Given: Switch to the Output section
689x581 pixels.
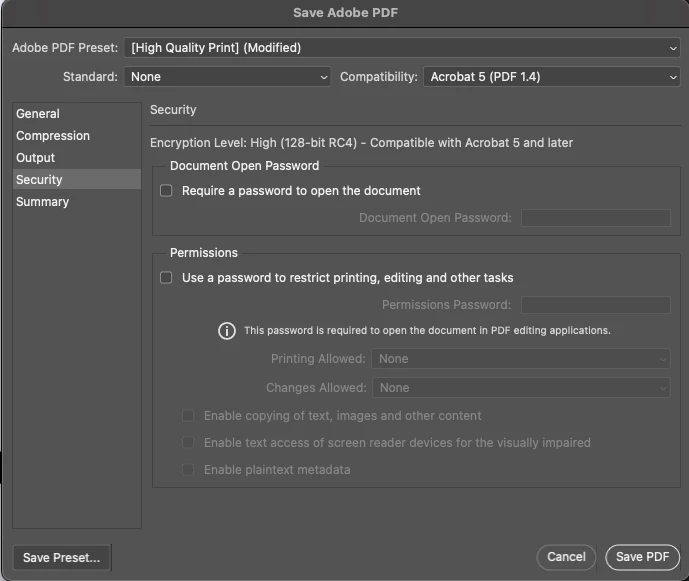Looking at the screenshot, I should tap(77, 158).
